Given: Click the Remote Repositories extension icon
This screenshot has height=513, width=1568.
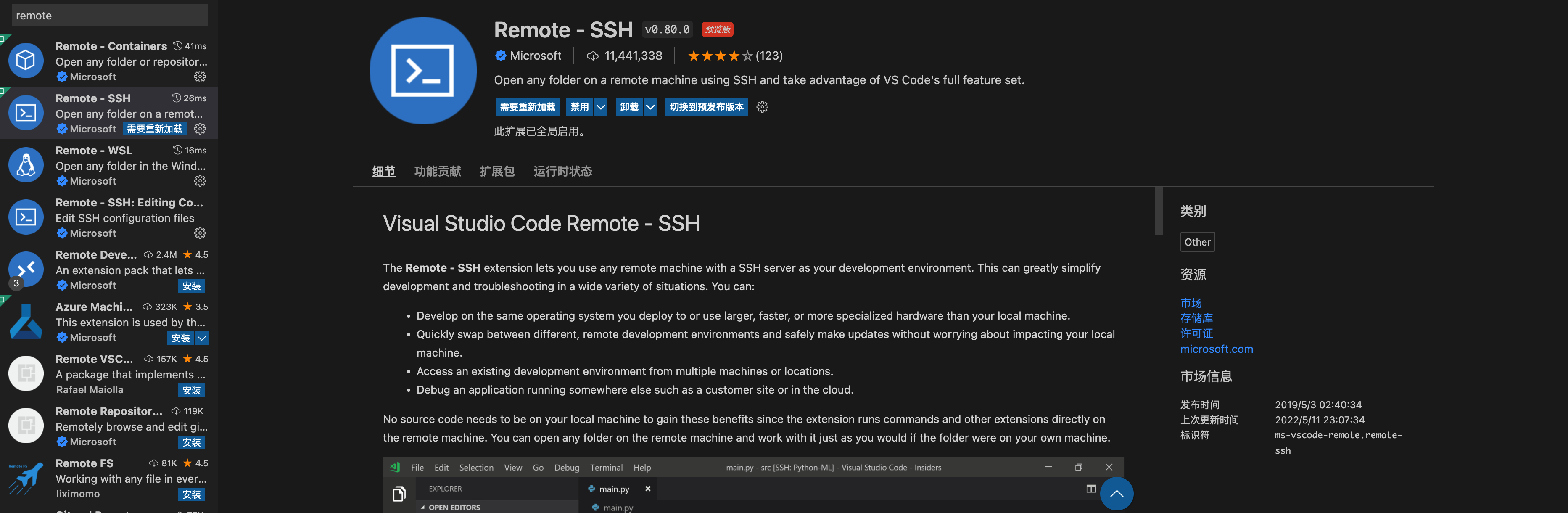Looking at the screenshot, I should coord(26,426).
